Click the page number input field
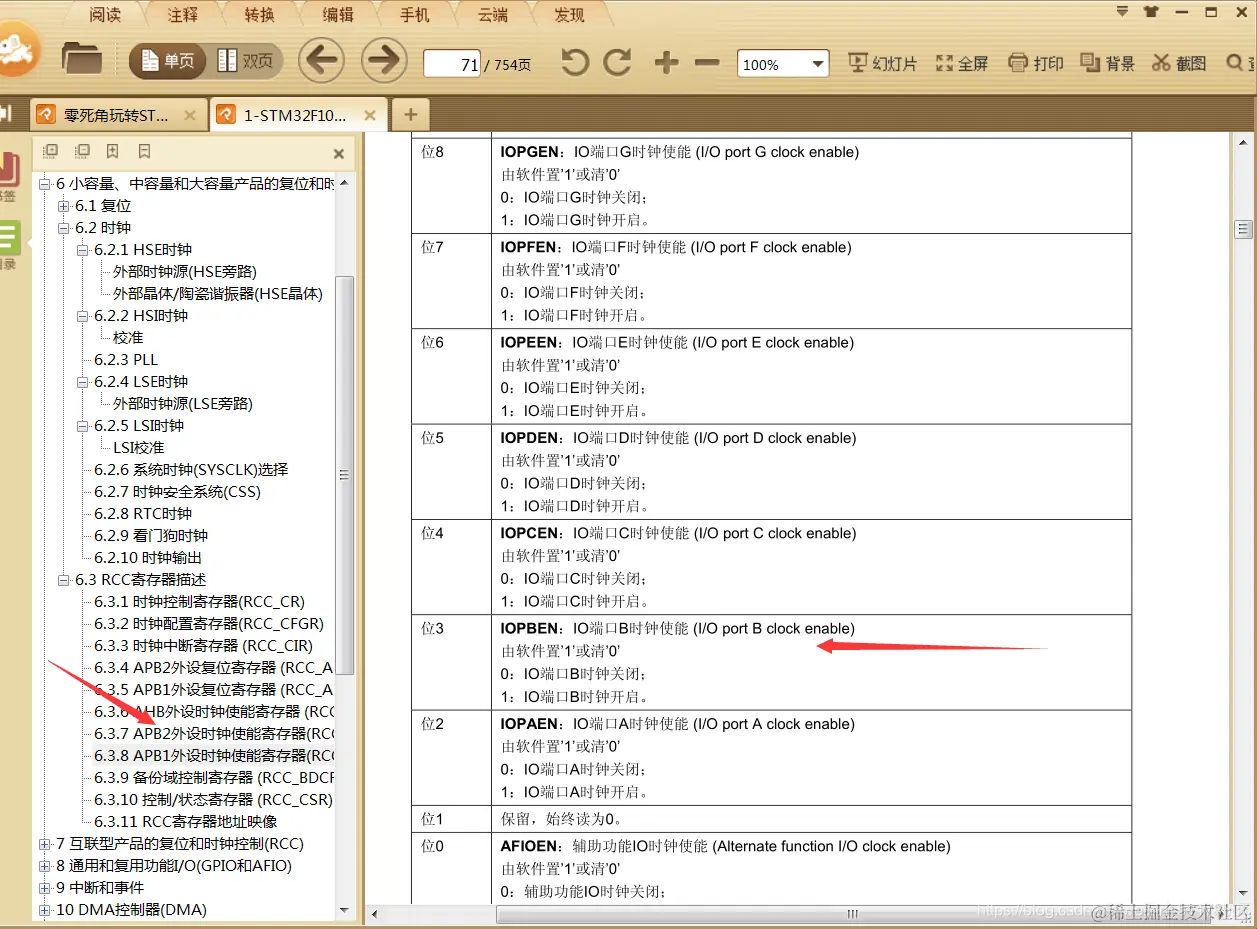 [x=452, y=64]
